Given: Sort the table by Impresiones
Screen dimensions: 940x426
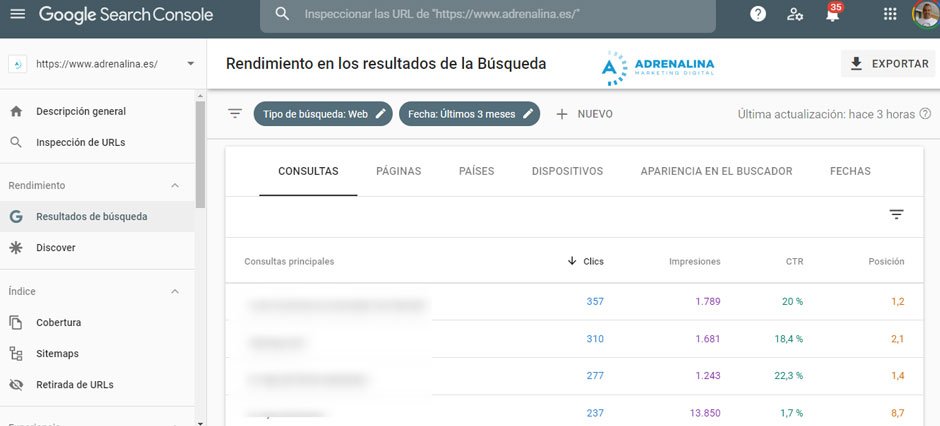Looking at the screenshot, I should [x=695, y=261].
